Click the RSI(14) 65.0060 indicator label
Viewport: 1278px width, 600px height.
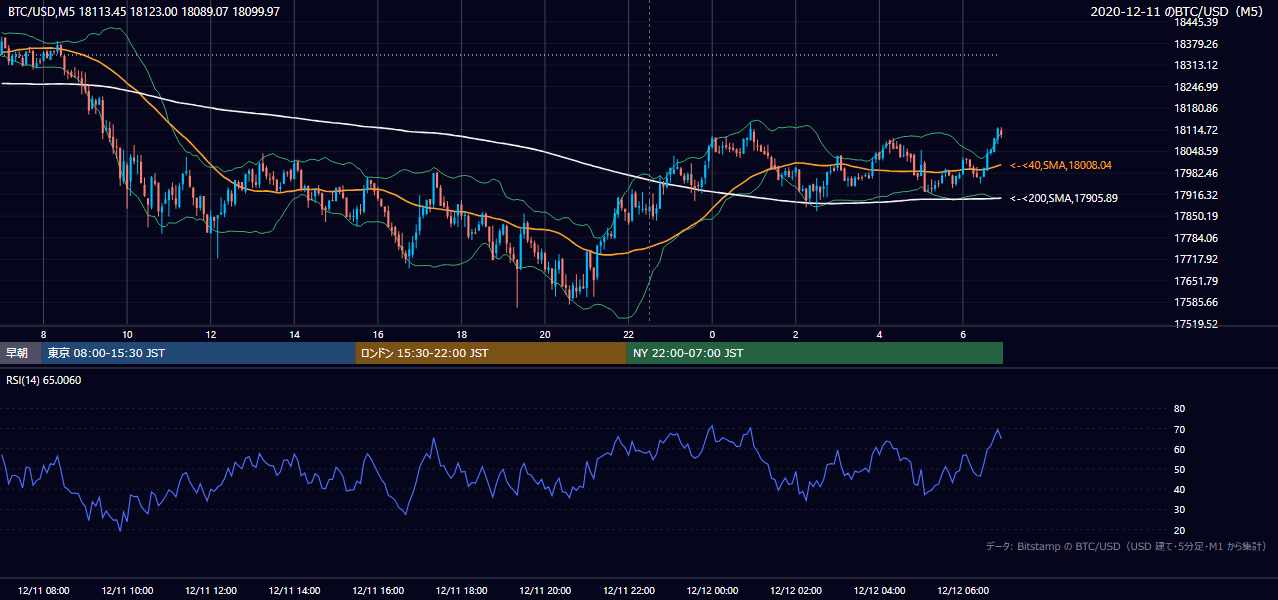43,380
